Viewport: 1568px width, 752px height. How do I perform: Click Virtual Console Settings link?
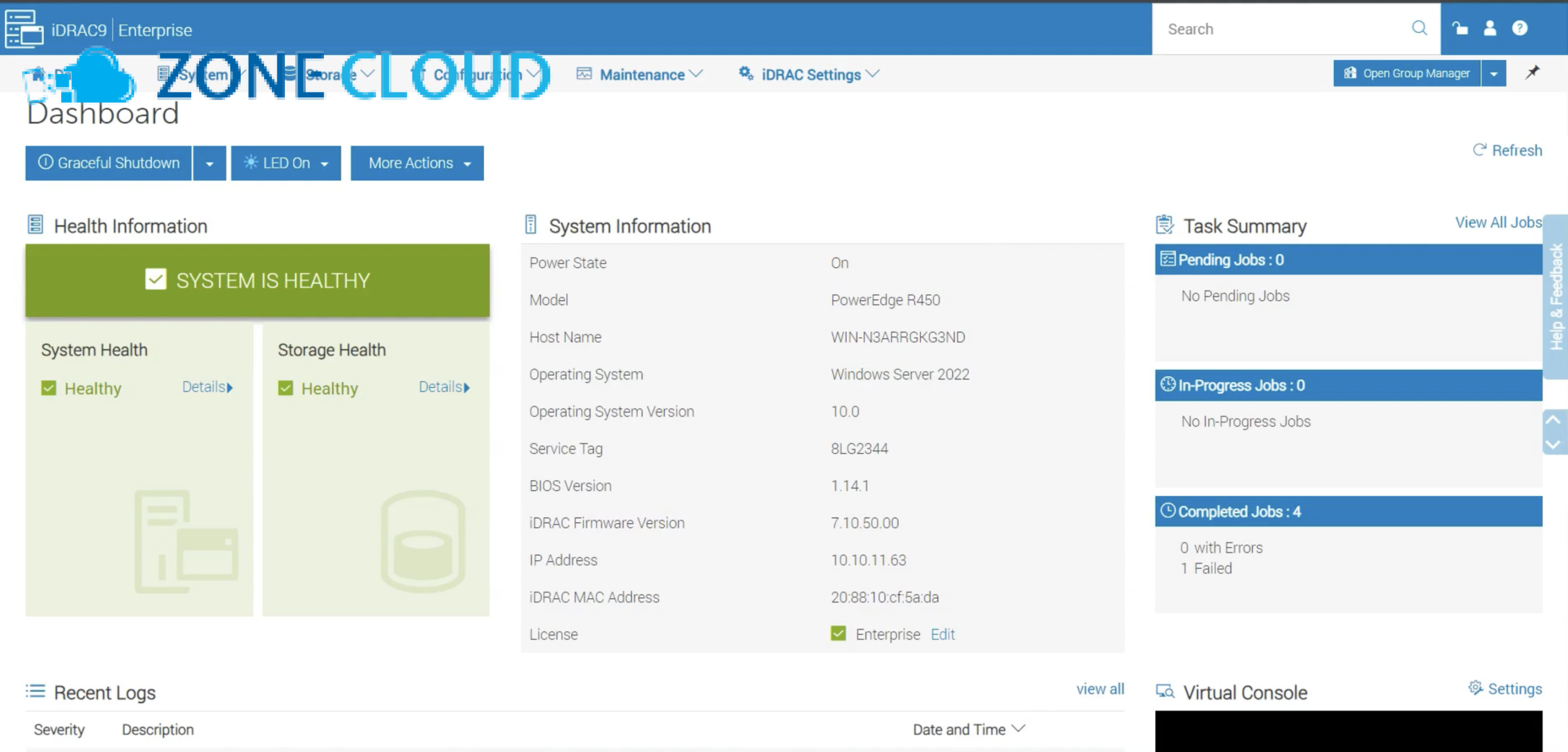(x=1506, y=688)
